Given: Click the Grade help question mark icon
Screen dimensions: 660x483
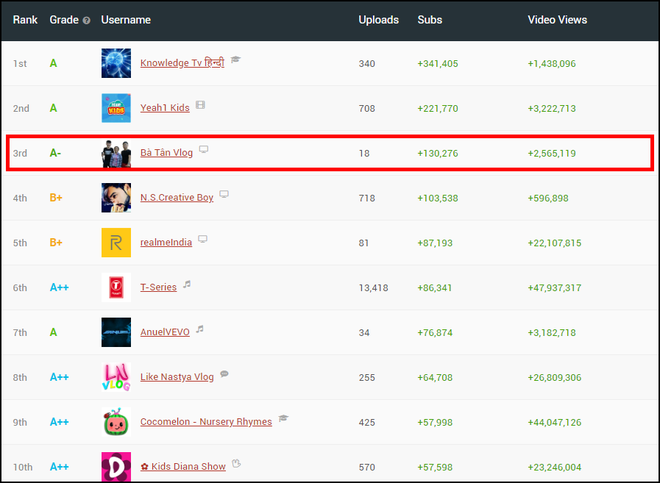Looking at the screenshot, I should [86, 20].
